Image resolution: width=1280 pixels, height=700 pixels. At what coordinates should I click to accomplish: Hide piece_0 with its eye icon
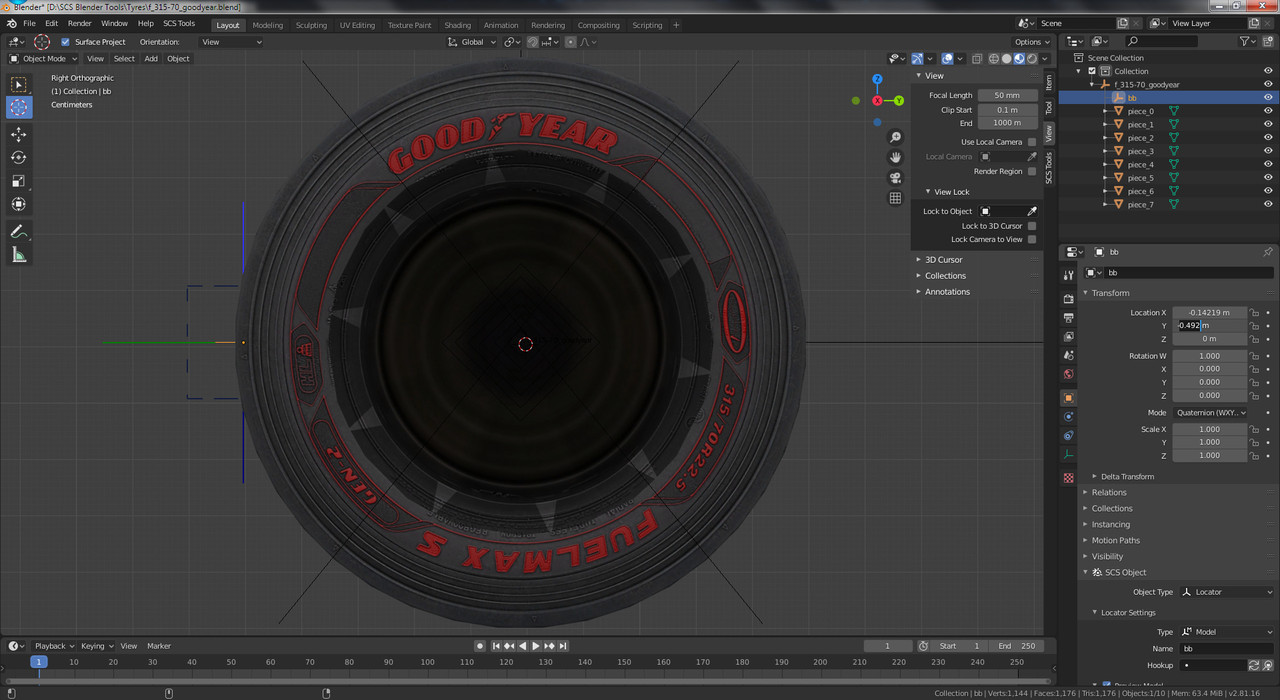click(x=1268, y=111)
